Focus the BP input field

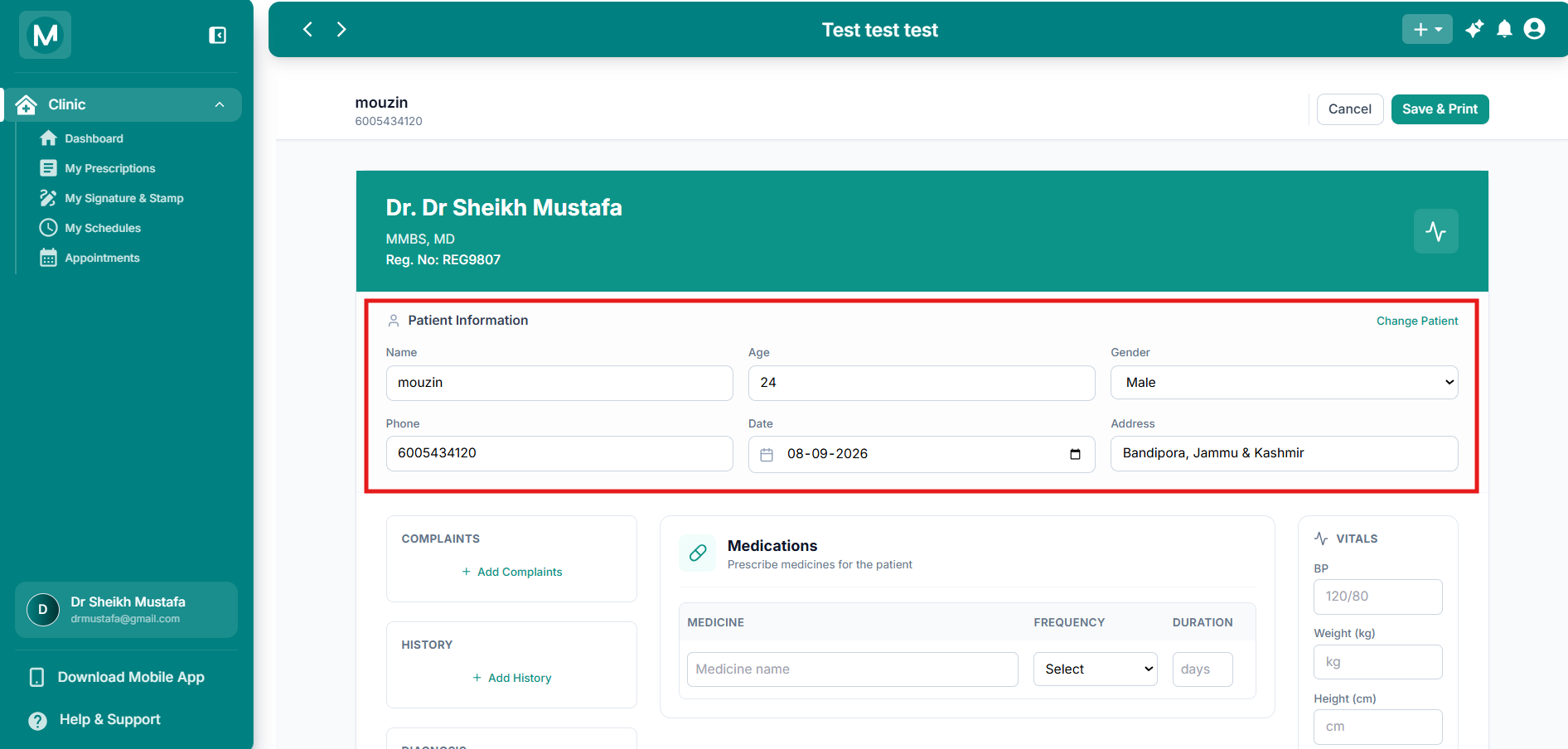(x=1377, y=597)
